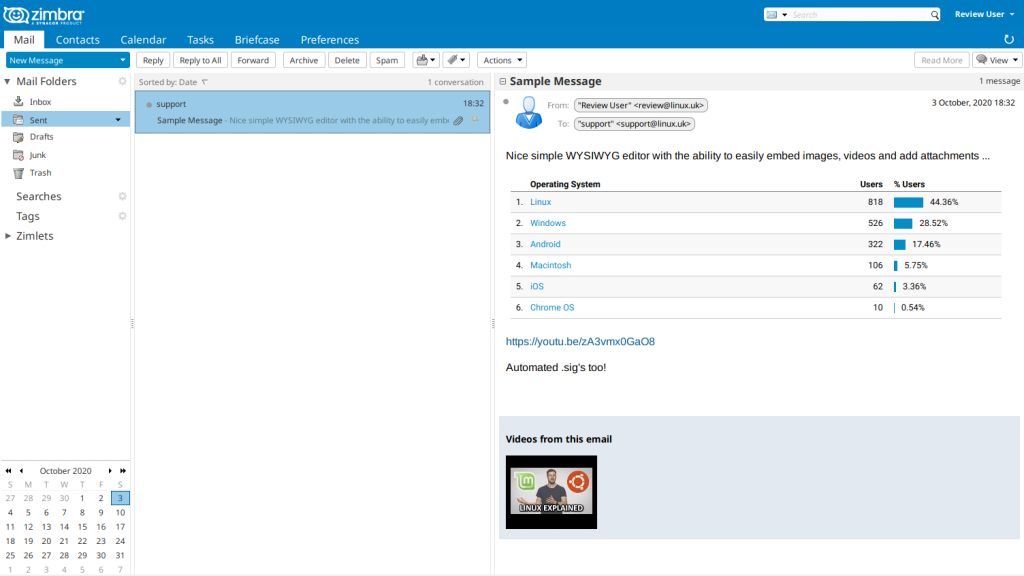1024x576 pixels.
Task: Open the View dropdown arrow
Action: tap(1015, 60)
